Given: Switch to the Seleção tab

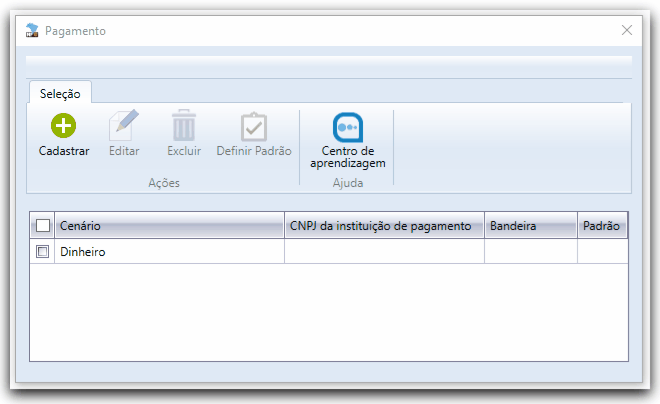Looking at the screenshot, I should pyautogui.click(x=60, y=93).
